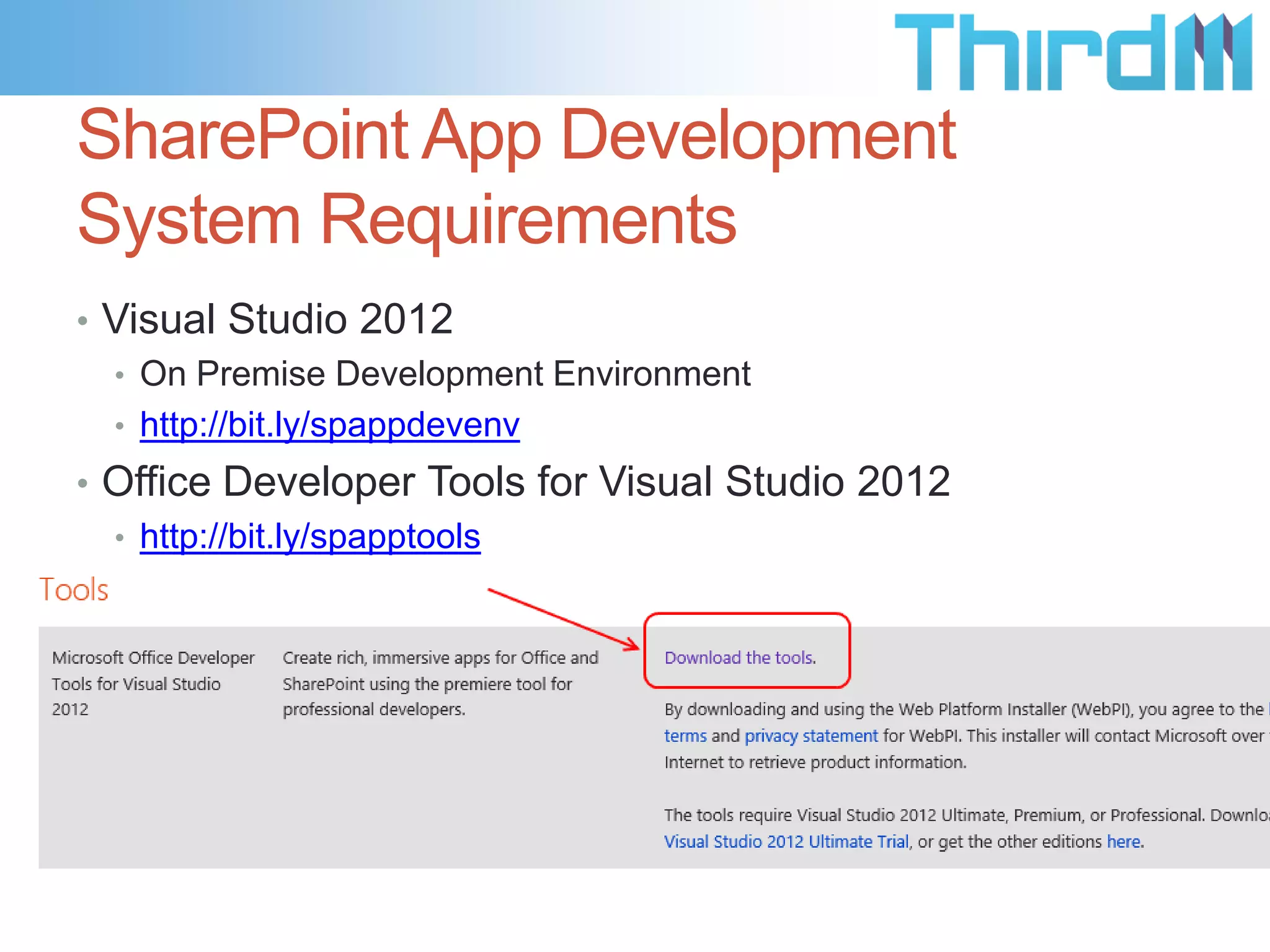This screenshot has width=1270, height=952.
Task: Click the 'System Requirements' title line
Action: click(x=407, y=219)
